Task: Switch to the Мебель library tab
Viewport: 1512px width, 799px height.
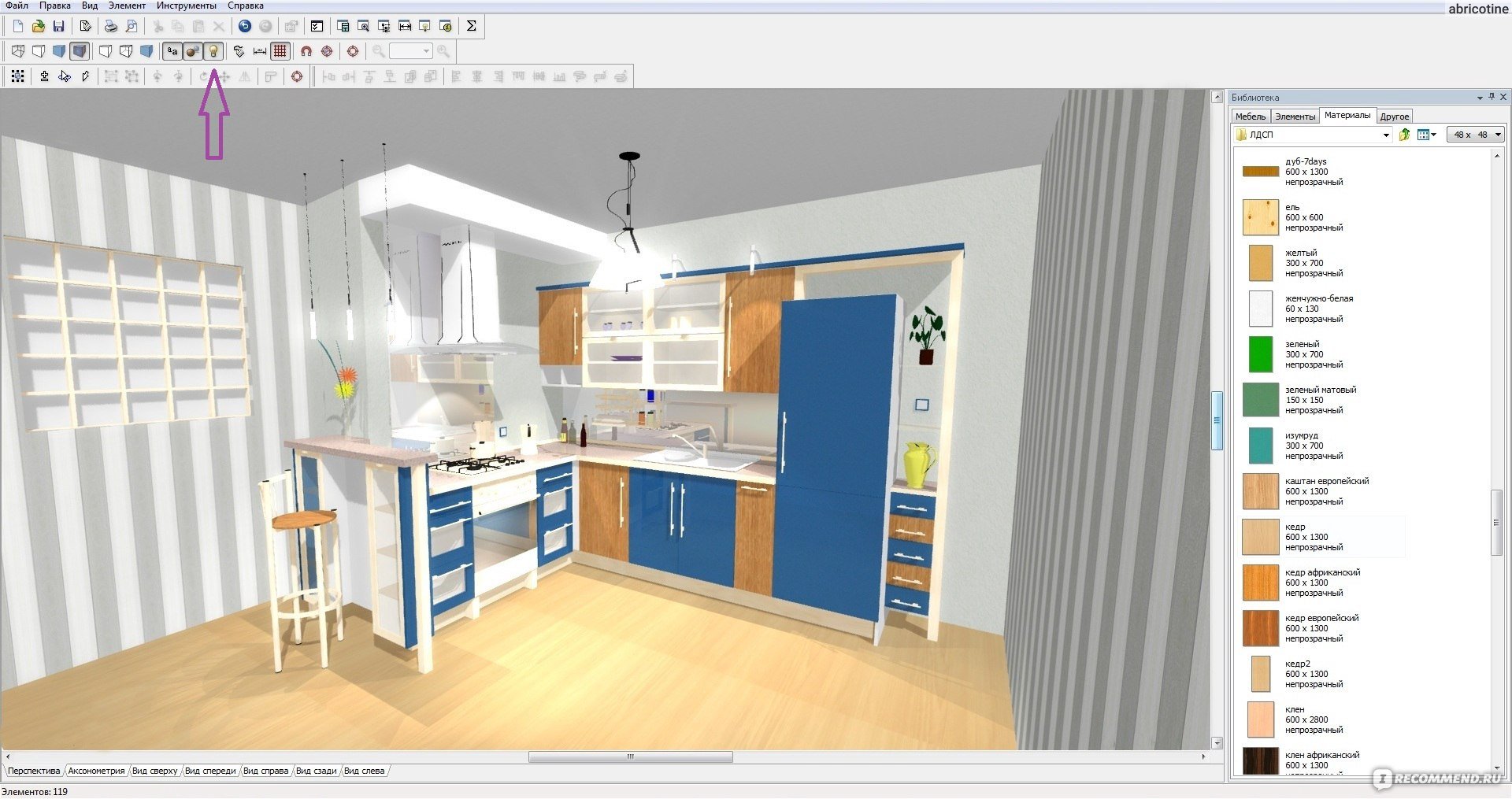Action: pos(1251,117)
